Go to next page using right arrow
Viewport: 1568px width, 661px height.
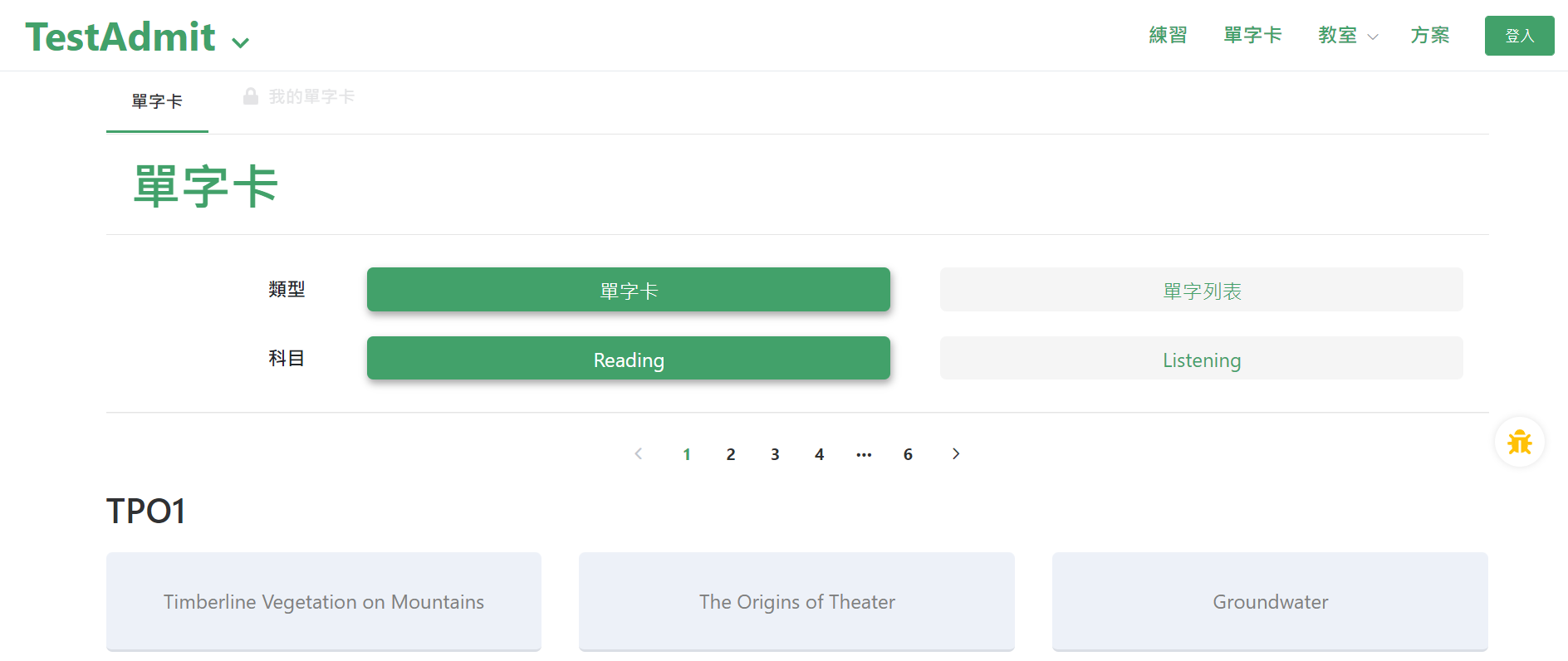pos(955,453)
